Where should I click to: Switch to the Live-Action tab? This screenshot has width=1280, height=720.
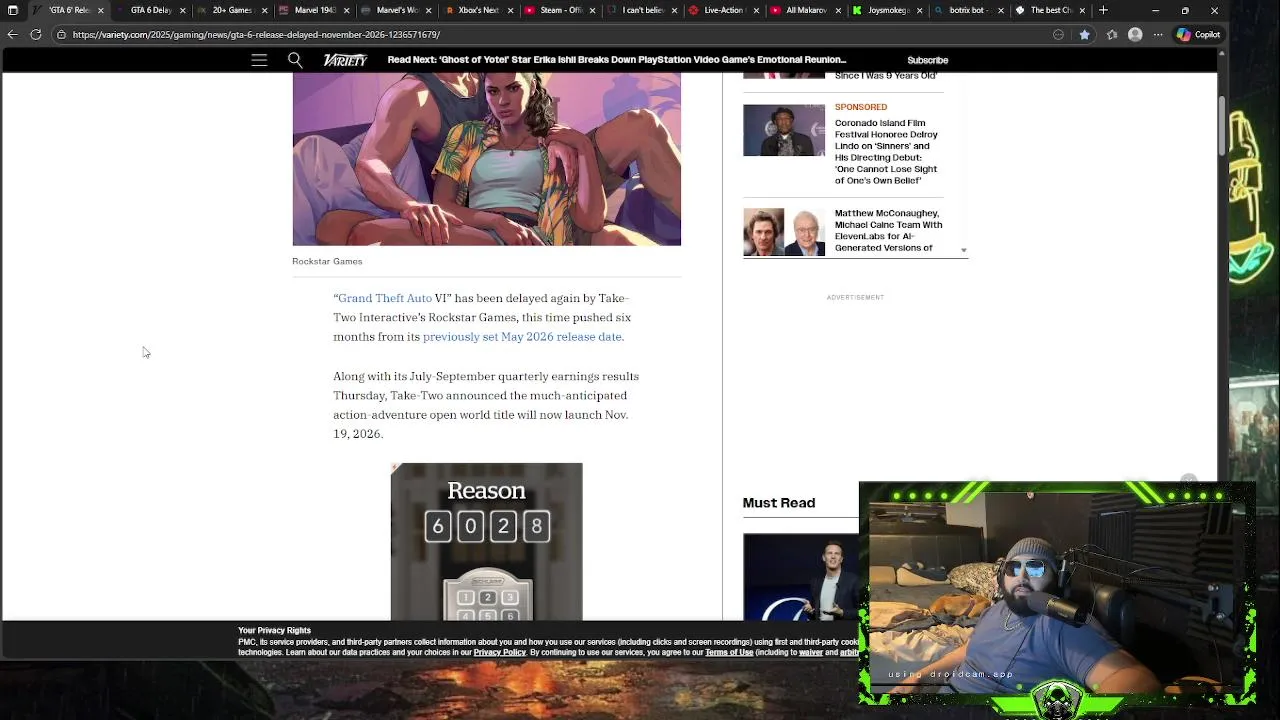[724, 10]
